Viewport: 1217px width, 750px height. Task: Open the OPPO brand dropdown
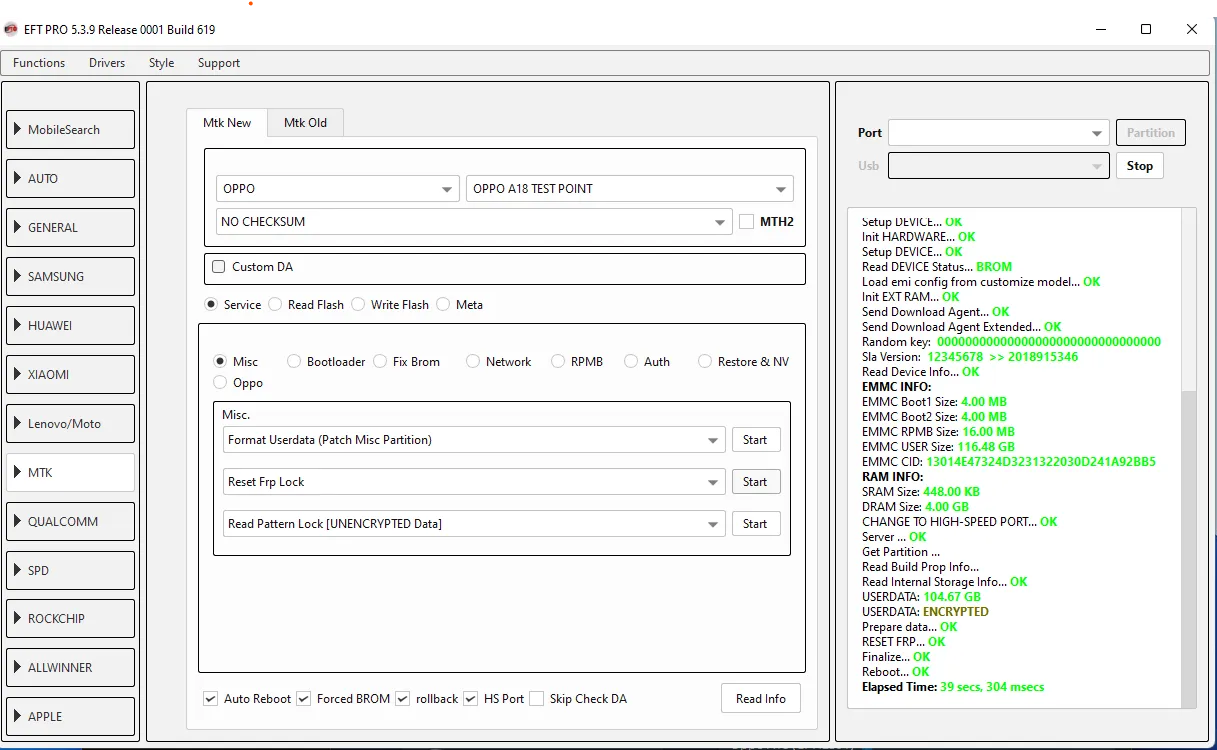click(x=446, y=189)
